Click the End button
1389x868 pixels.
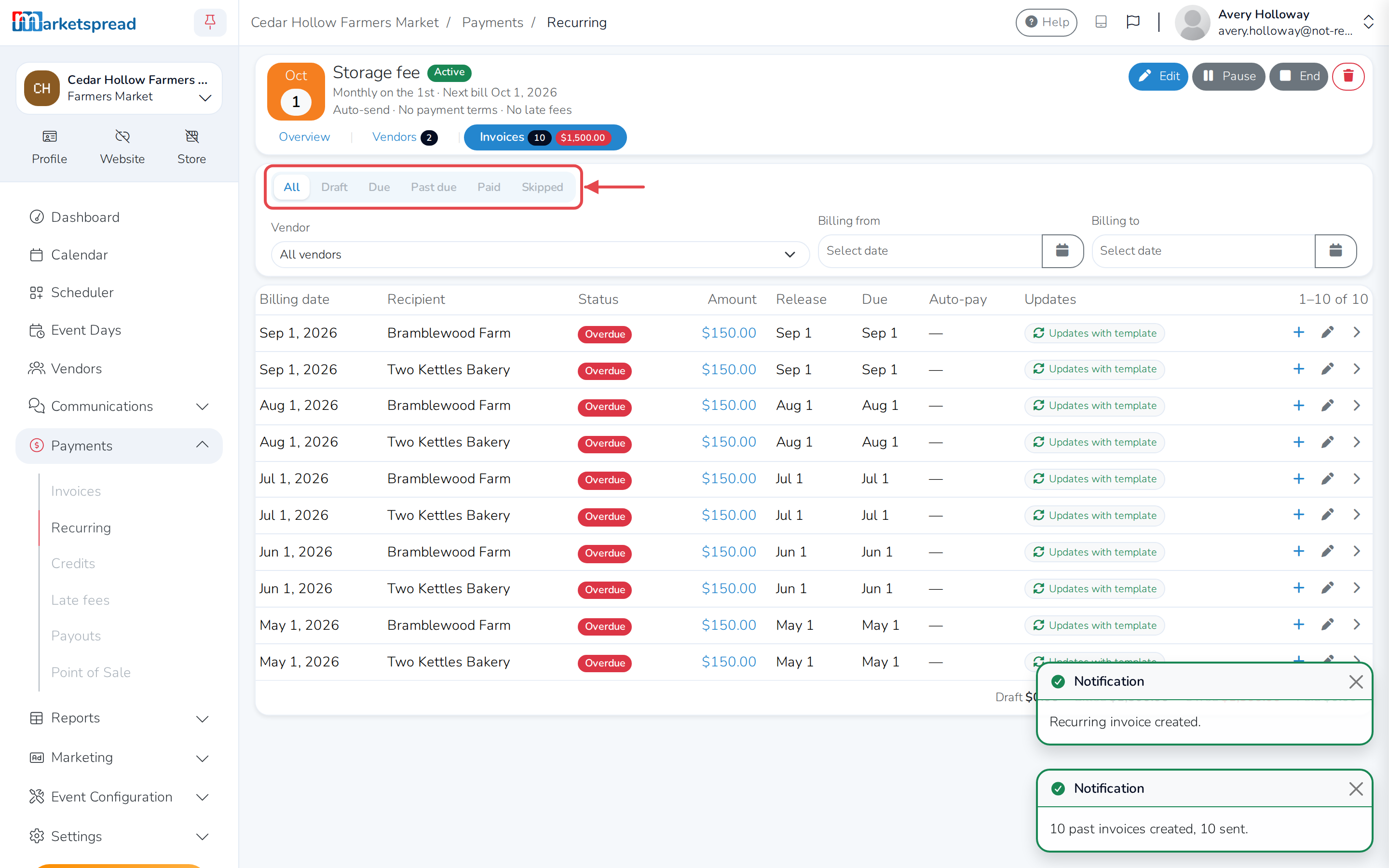click(x=1298, y=76)
